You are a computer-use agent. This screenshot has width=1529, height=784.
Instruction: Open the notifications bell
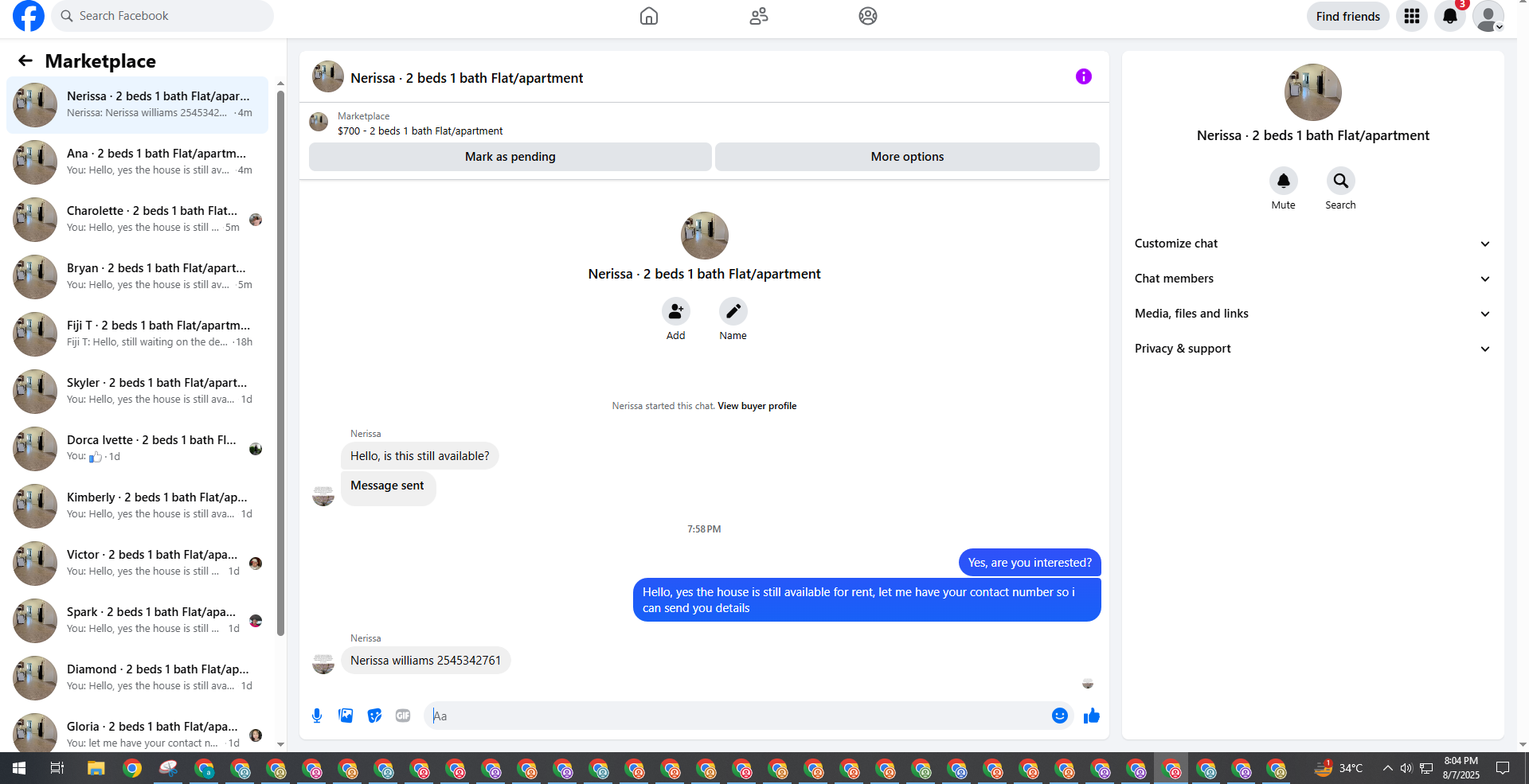pyautogui.click(x=1450, y=16)
